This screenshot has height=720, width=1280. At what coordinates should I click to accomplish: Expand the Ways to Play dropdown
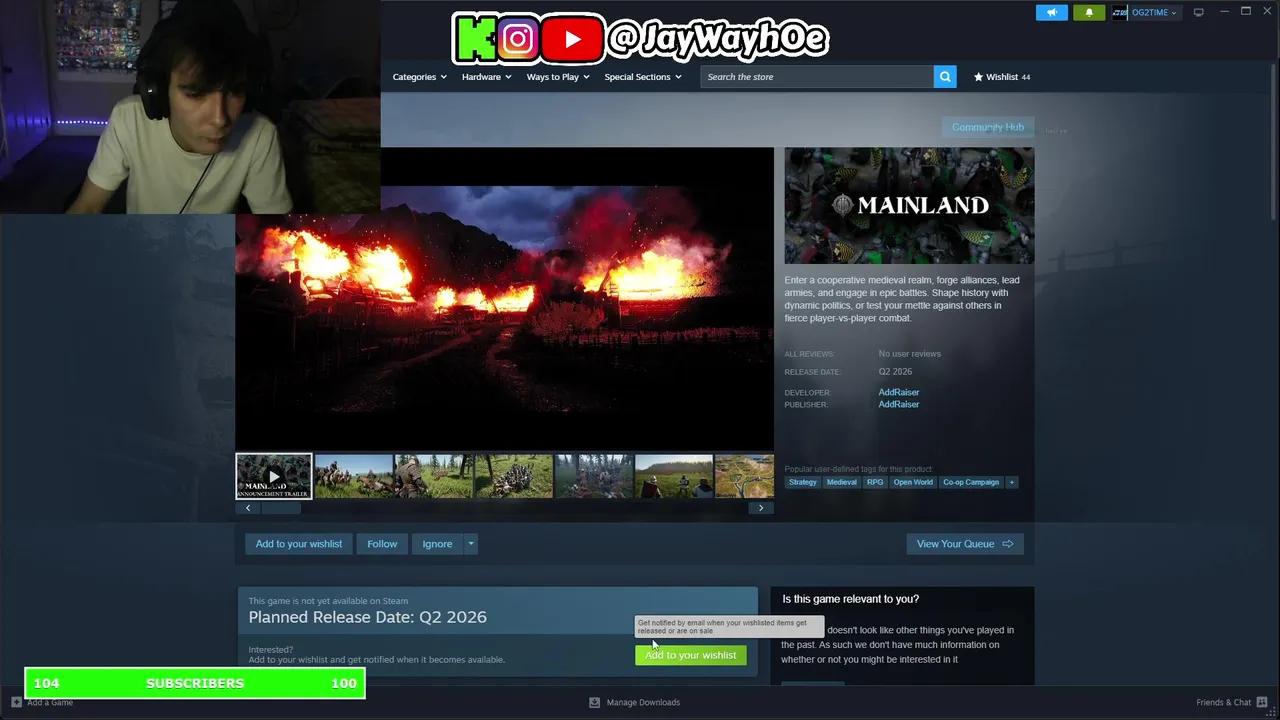[558, 77]
